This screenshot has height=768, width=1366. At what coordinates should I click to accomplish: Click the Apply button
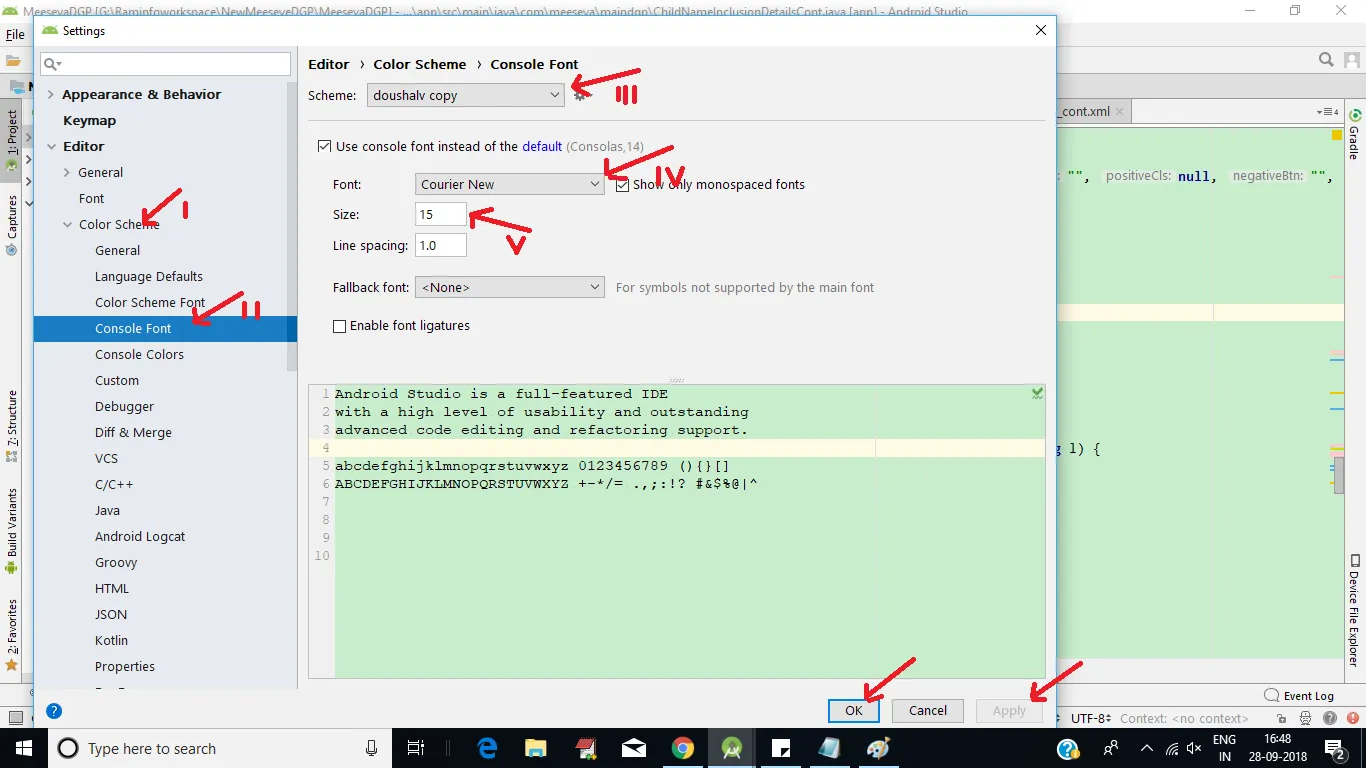coord(1009,711)
